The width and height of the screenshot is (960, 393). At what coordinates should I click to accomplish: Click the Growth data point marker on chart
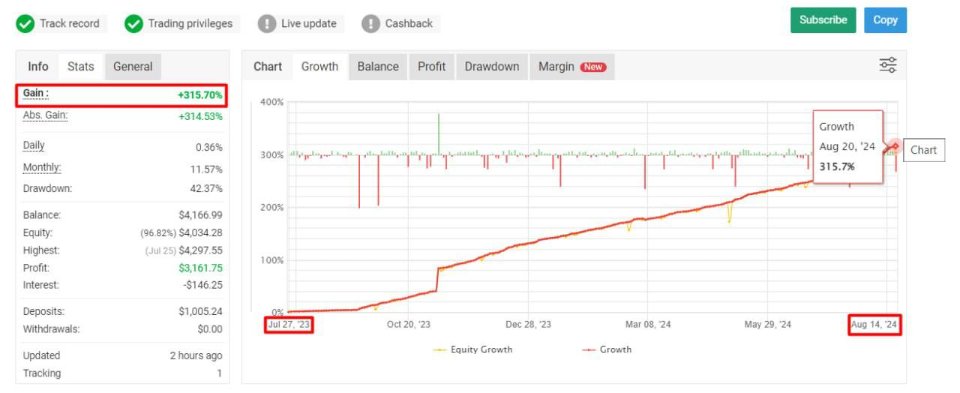895,146
